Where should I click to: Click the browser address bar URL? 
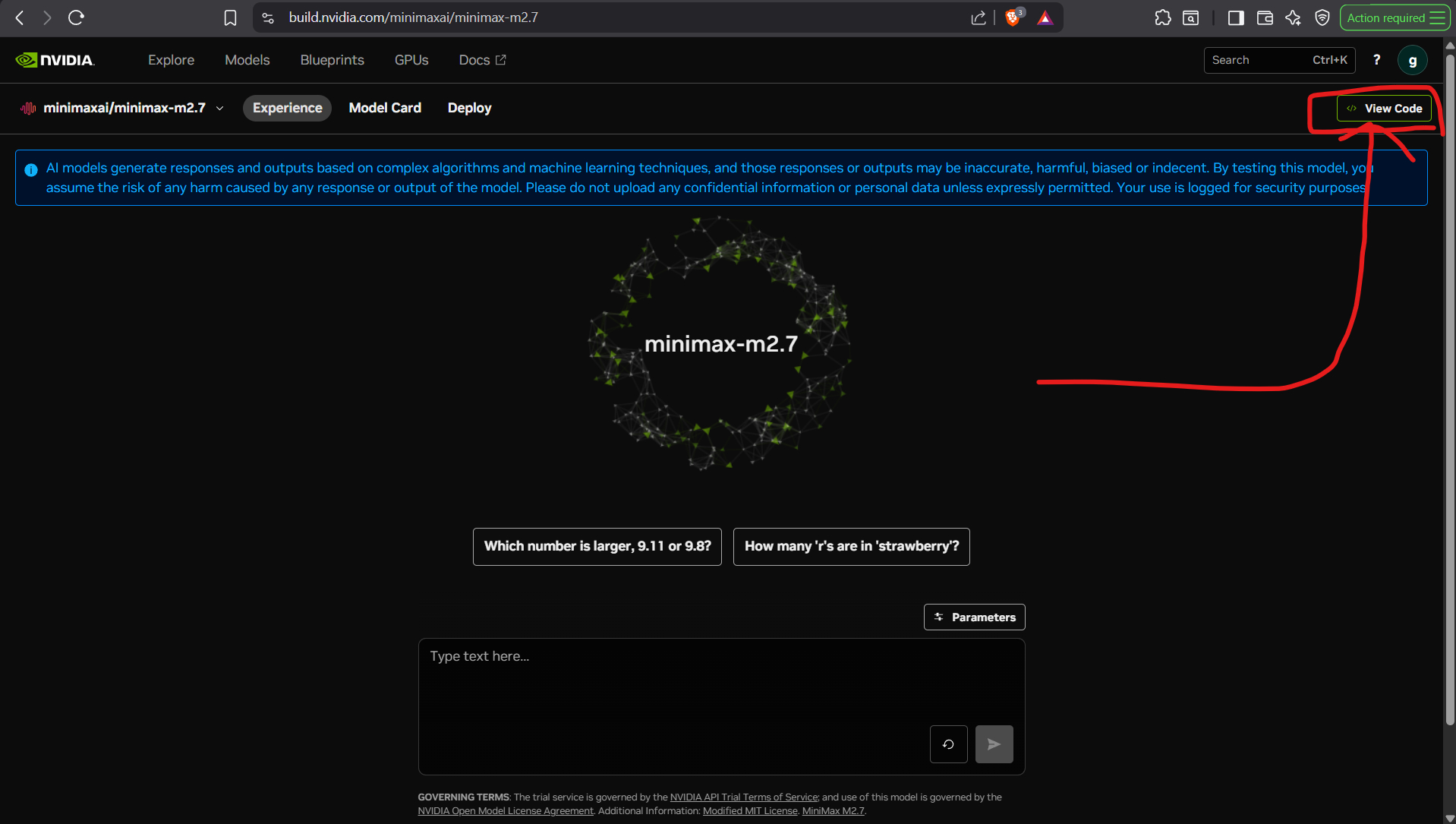[414, 17]
